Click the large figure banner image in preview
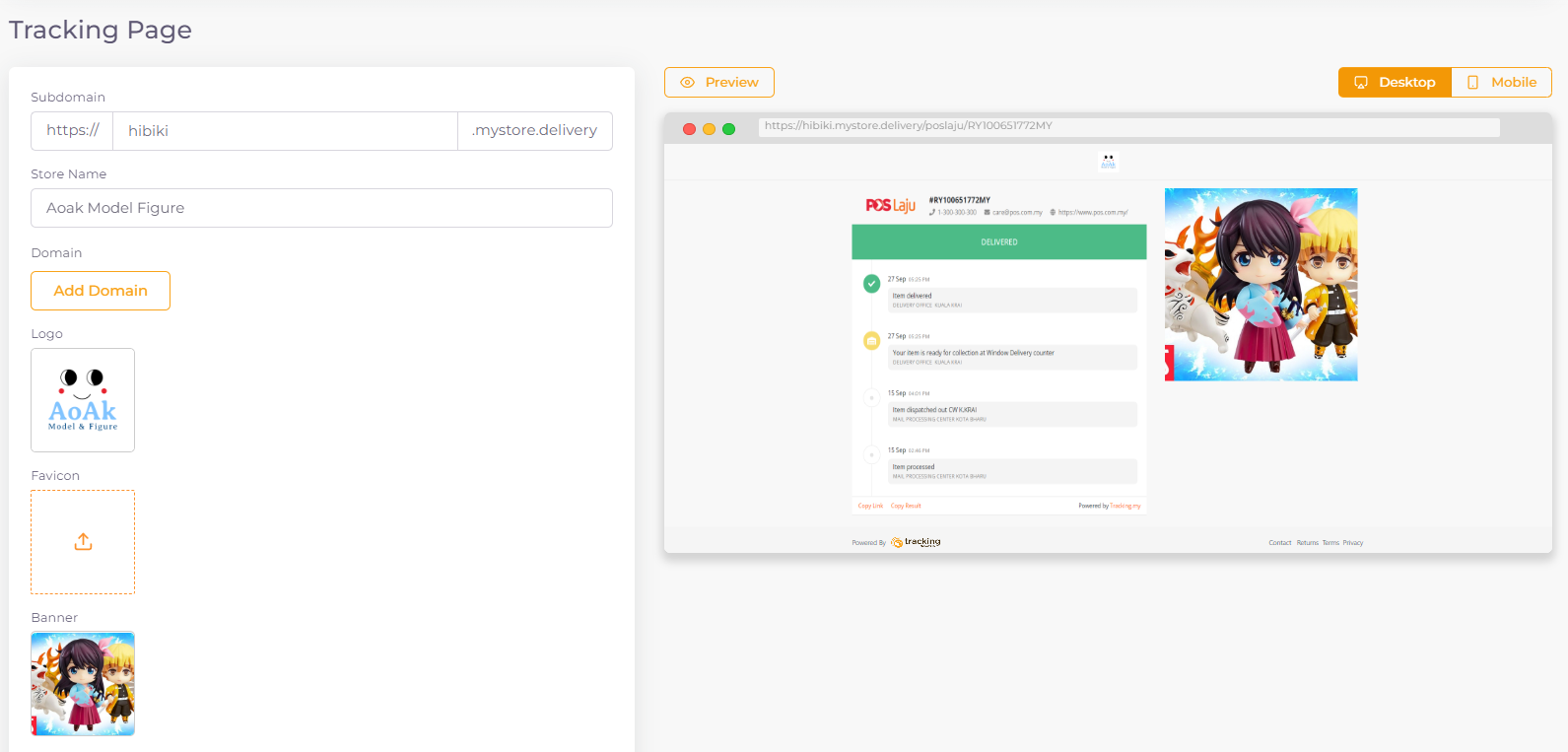This screenshot has width=1568, height=752. tap(1261, 285)
